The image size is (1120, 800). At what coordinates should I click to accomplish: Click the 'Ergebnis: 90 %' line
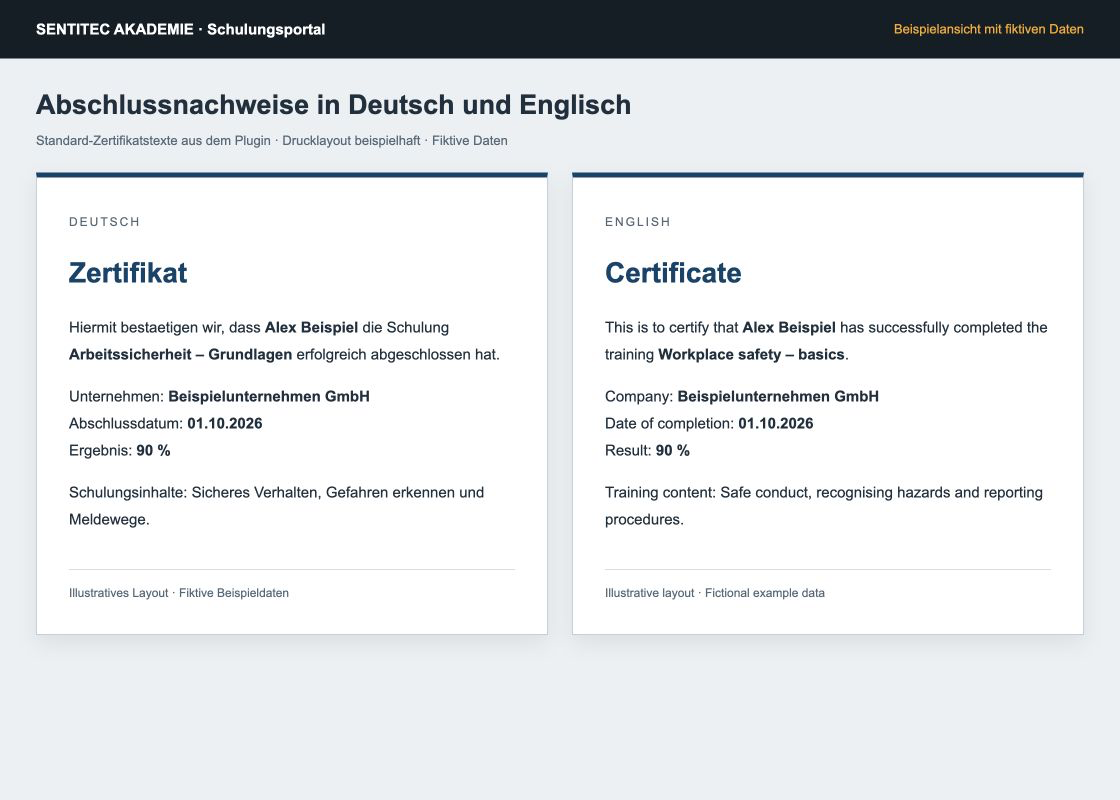[119, 451]
